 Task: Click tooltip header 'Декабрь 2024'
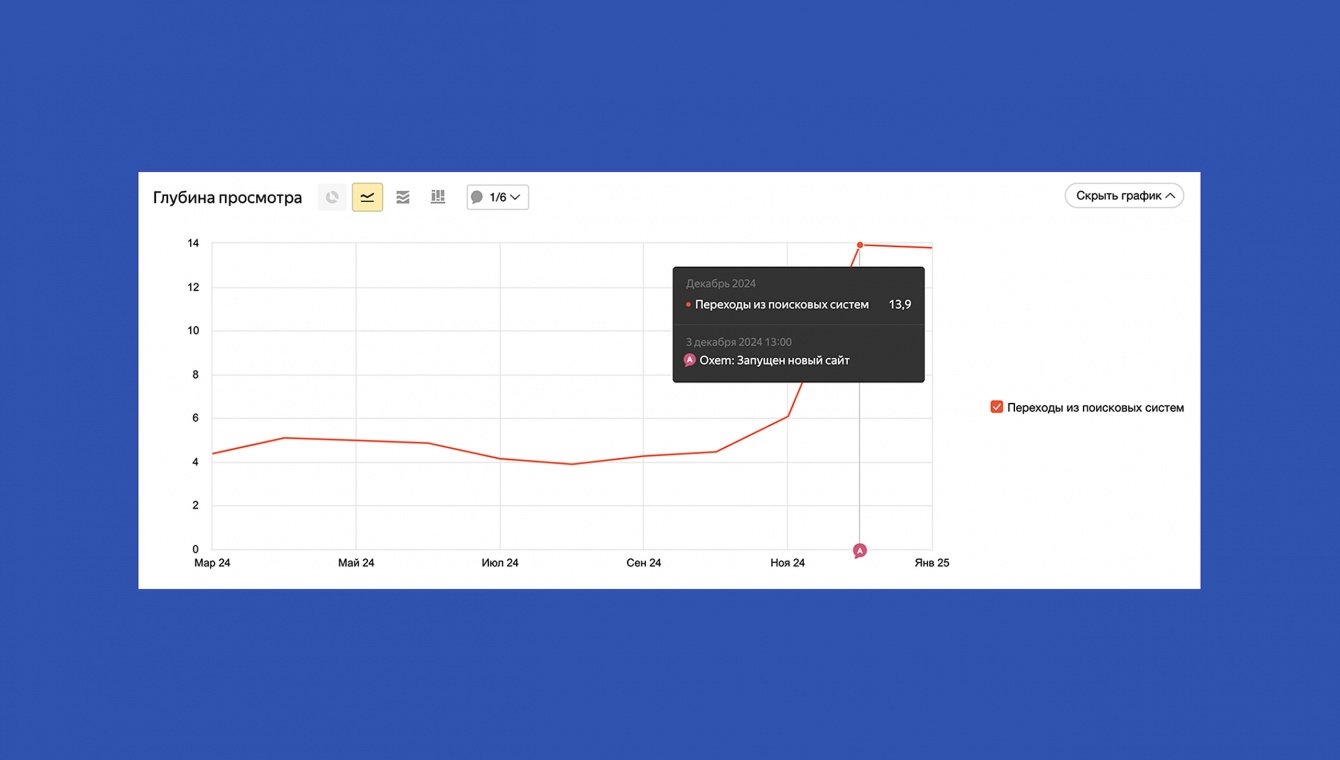coord(721,284)
